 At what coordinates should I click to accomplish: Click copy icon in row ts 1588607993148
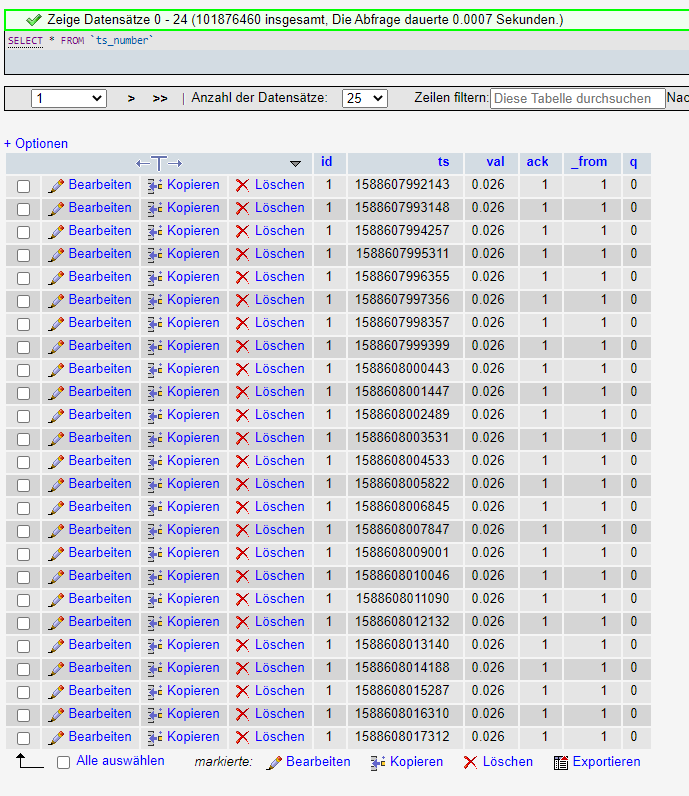(x=155, y=209)
